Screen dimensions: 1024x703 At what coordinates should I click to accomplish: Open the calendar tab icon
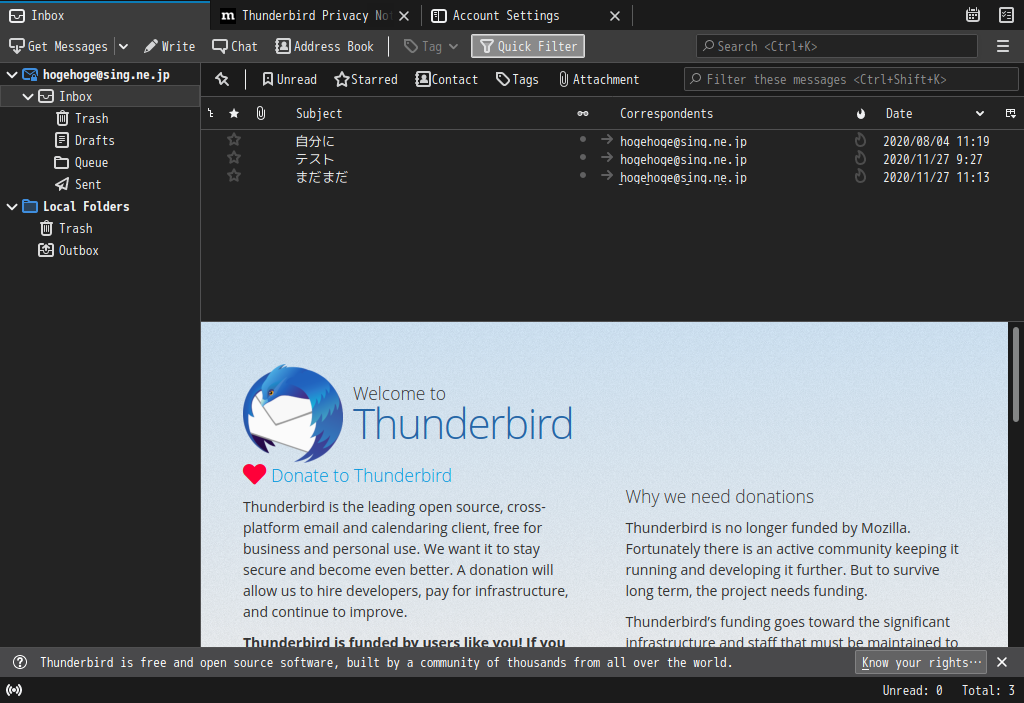(972, 15)
